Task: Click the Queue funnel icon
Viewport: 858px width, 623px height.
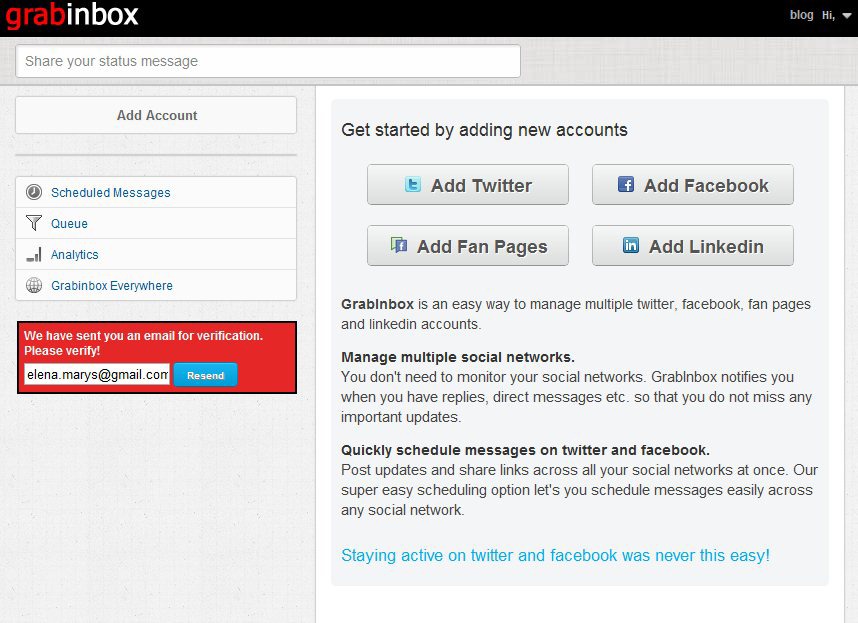Action: [x=34, y=223]
